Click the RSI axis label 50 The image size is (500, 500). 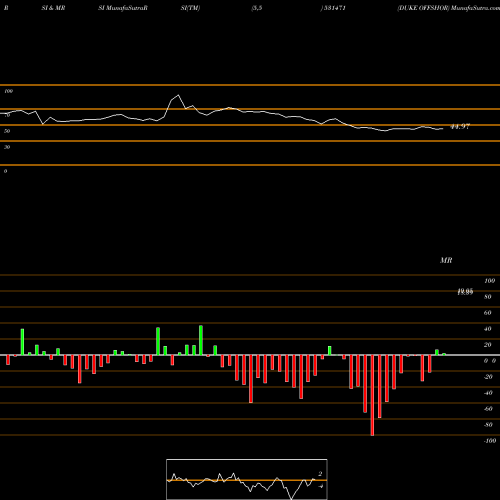(x=7, y=131)
